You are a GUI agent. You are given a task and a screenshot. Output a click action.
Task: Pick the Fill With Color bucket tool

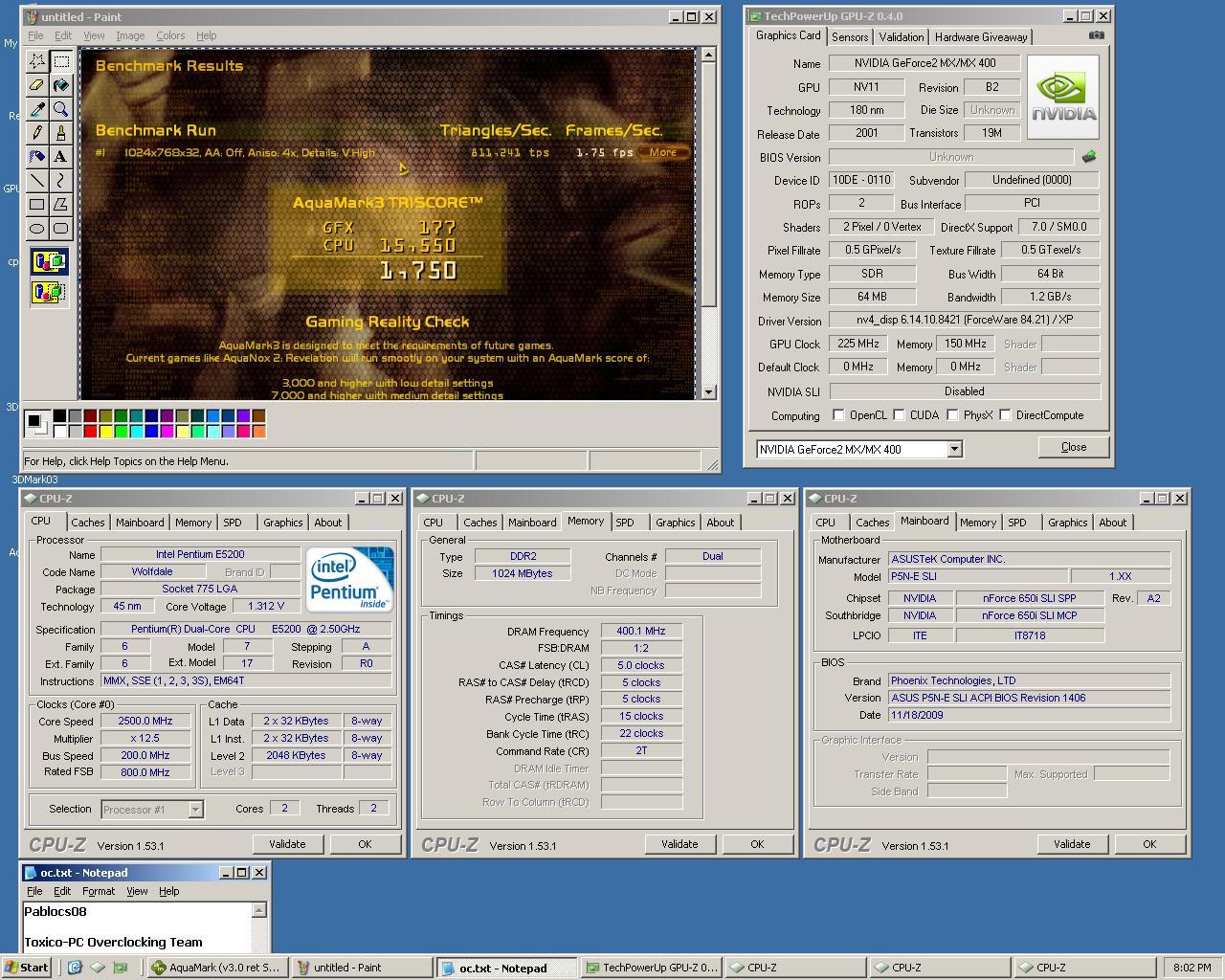pos(61,85)
